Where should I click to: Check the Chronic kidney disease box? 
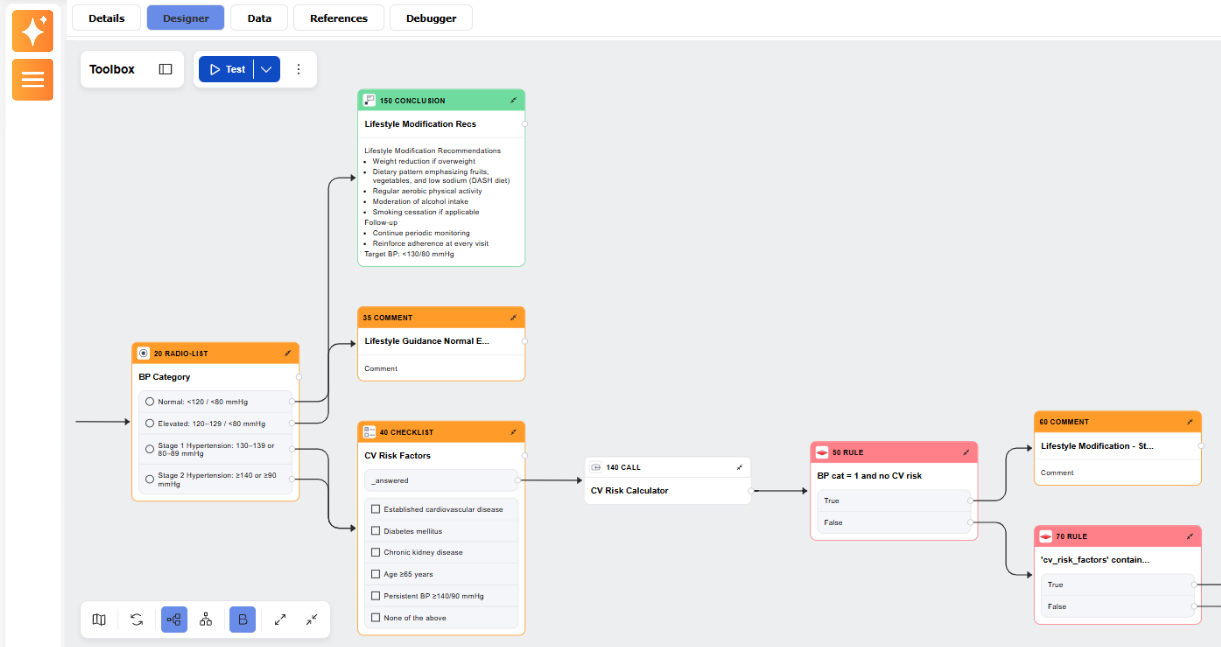pos(376,552)
